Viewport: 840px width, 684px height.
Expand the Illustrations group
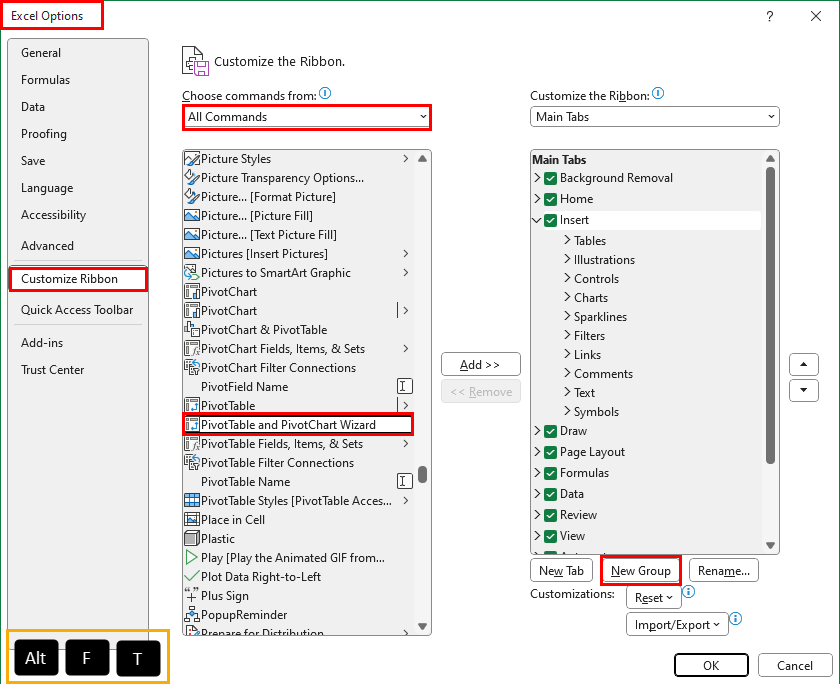567,259
